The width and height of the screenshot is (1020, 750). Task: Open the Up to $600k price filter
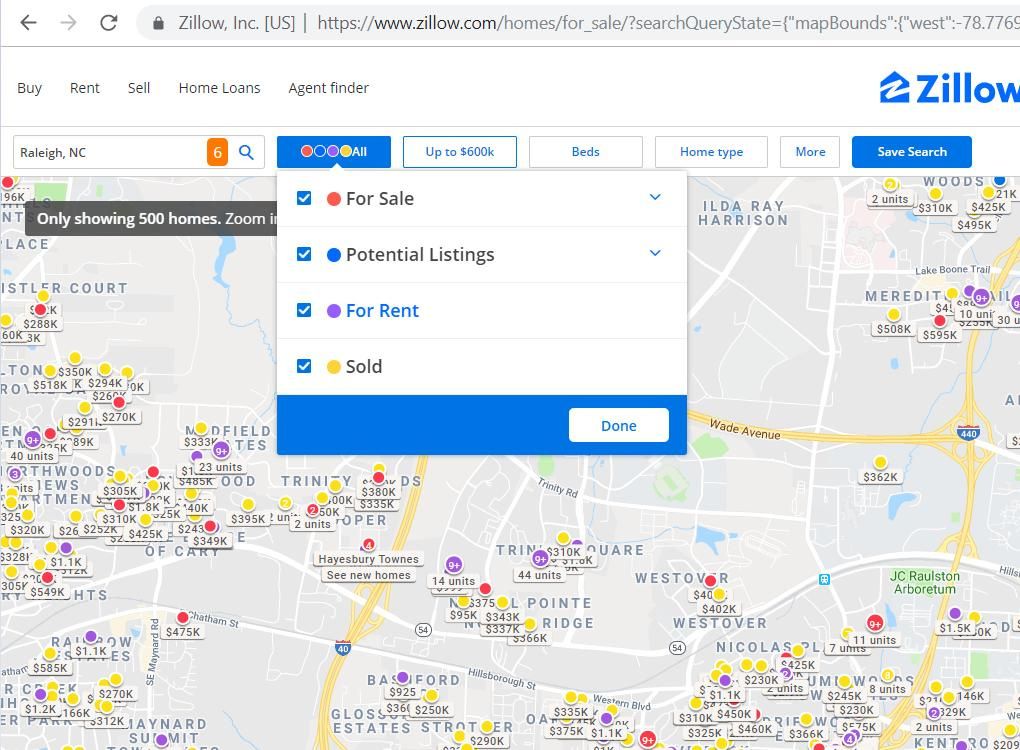[x=460, y=152]
